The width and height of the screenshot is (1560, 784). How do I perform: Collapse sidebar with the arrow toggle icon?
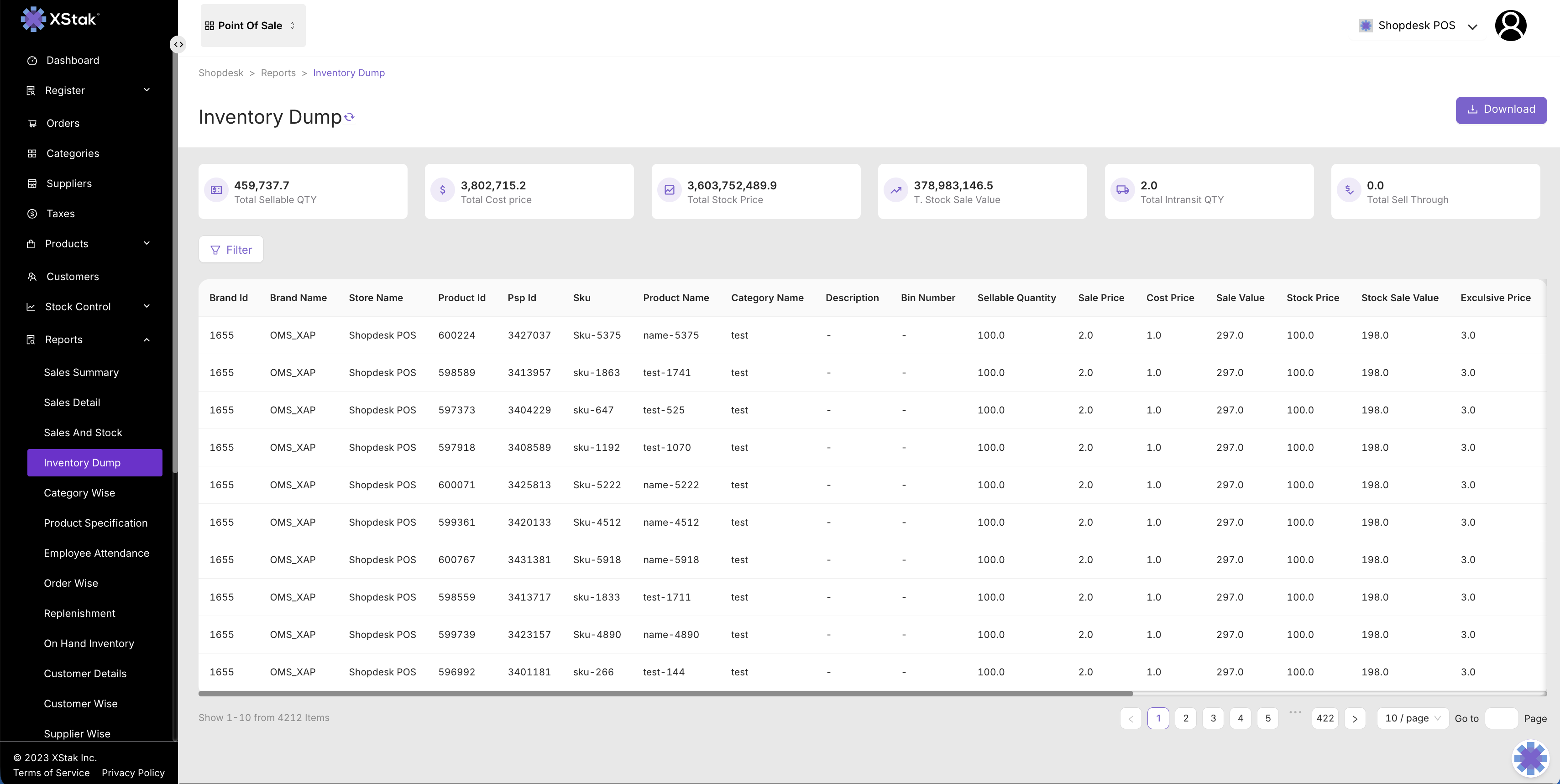click(178, 44)
